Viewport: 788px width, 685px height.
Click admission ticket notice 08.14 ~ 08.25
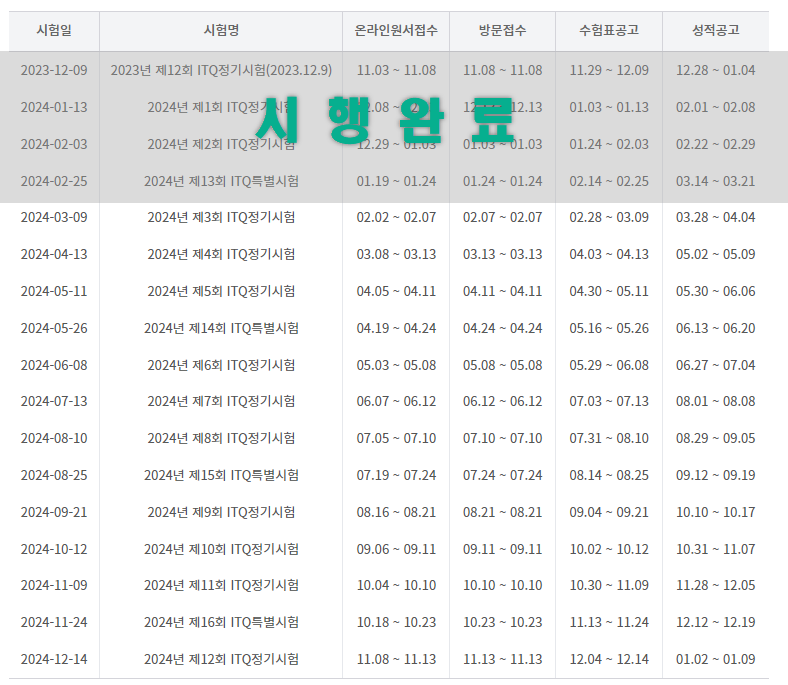[609, 475]
